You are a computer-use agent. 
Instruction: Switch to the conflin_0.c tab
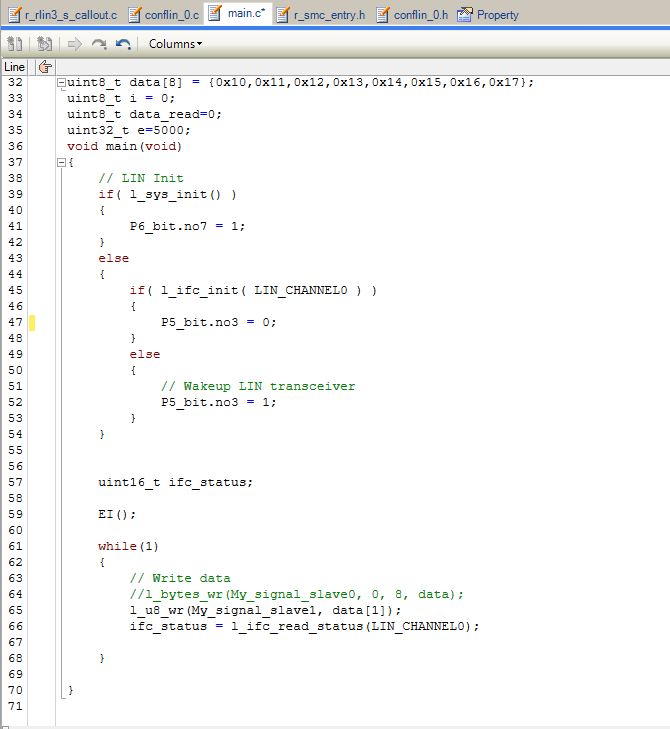tap(164, 15)
